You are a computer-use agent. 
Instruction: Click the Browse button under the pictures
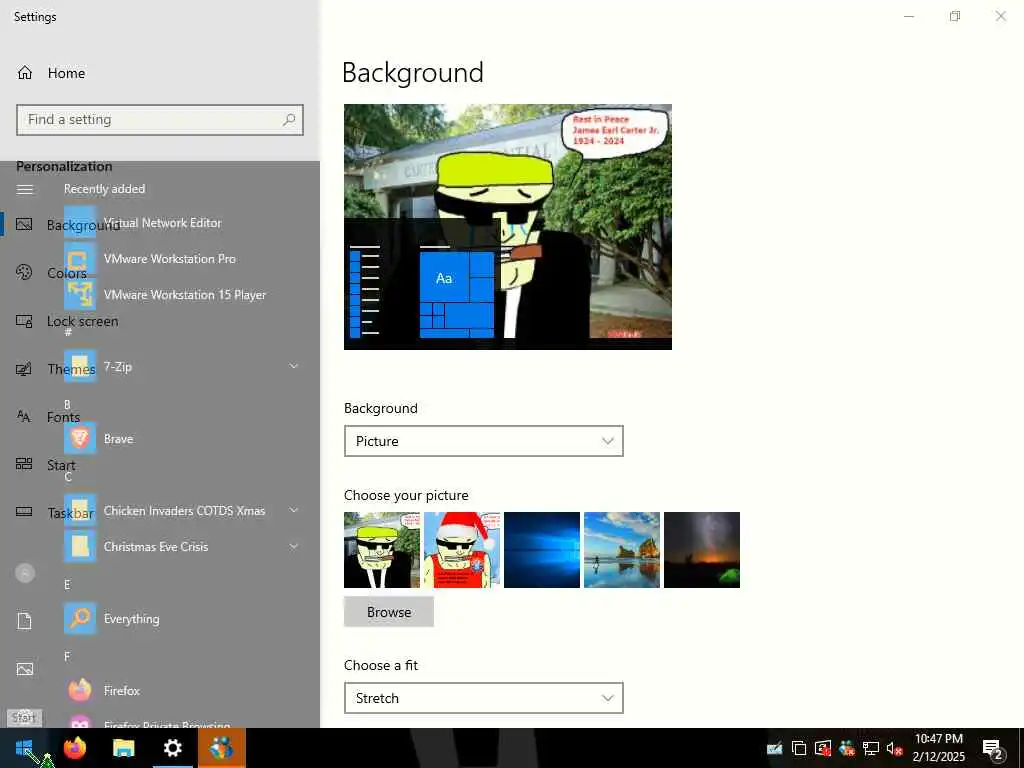(389, 612)
